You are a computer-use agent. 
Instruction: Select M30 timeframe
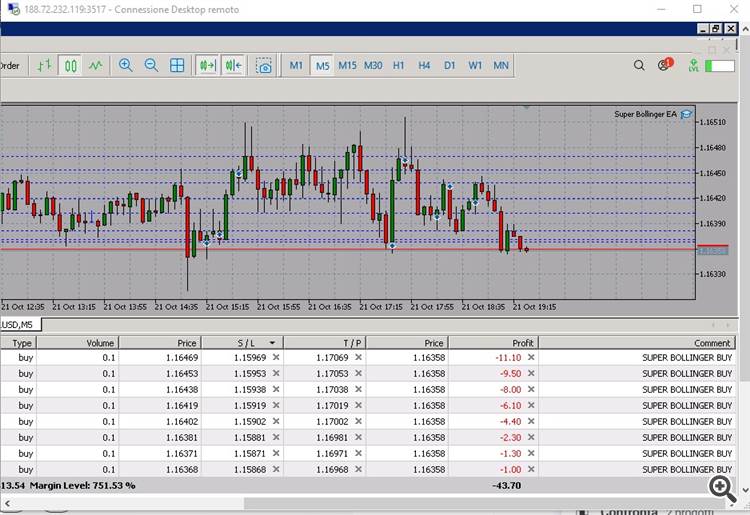(x=373, y=66)
